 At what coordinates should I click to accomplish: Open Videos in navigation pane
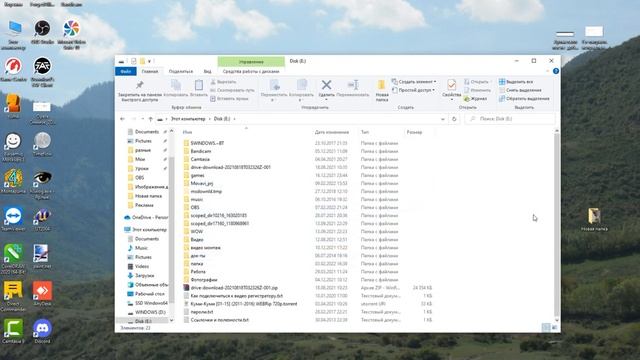tap(142, 266)
